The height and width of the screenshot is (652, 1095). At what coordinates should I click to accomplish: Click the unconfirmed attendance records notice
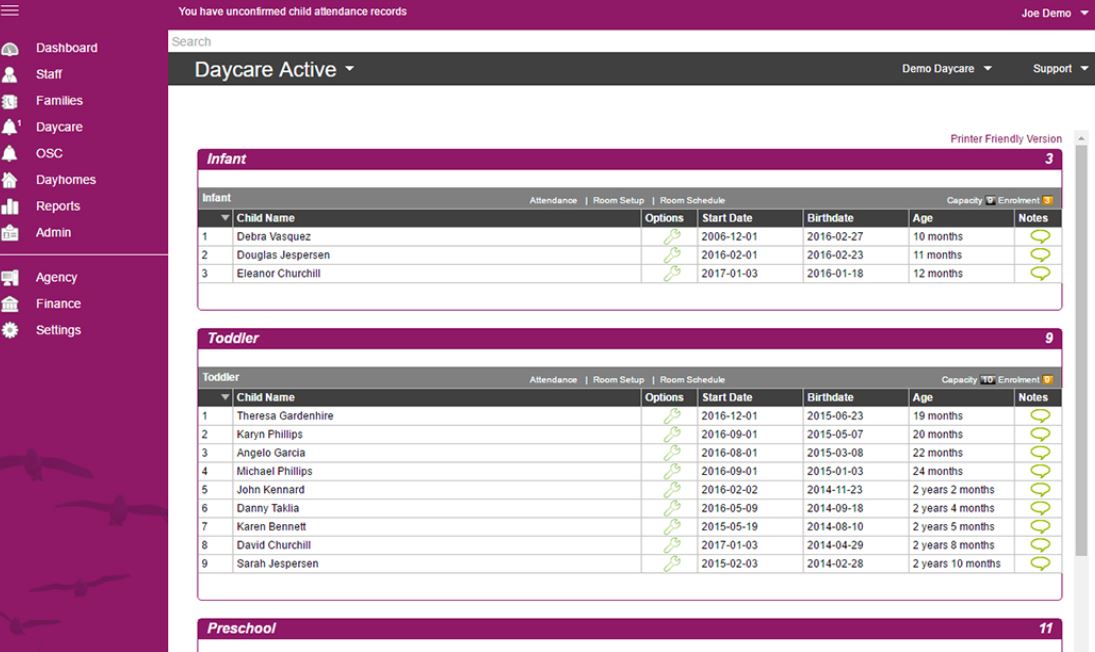click(x=292, y=11)
